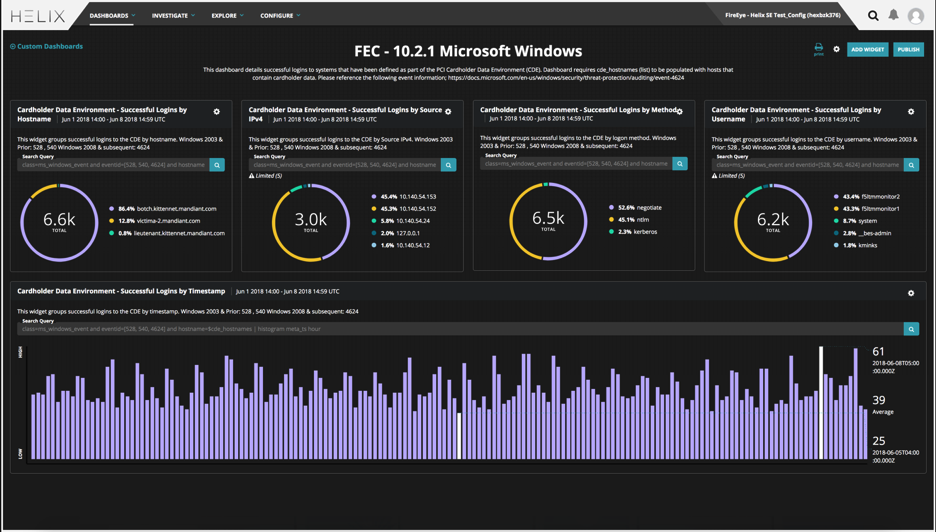Run search in Timestamp widget query
Screen dimensions: 936x532
point(911,329)
